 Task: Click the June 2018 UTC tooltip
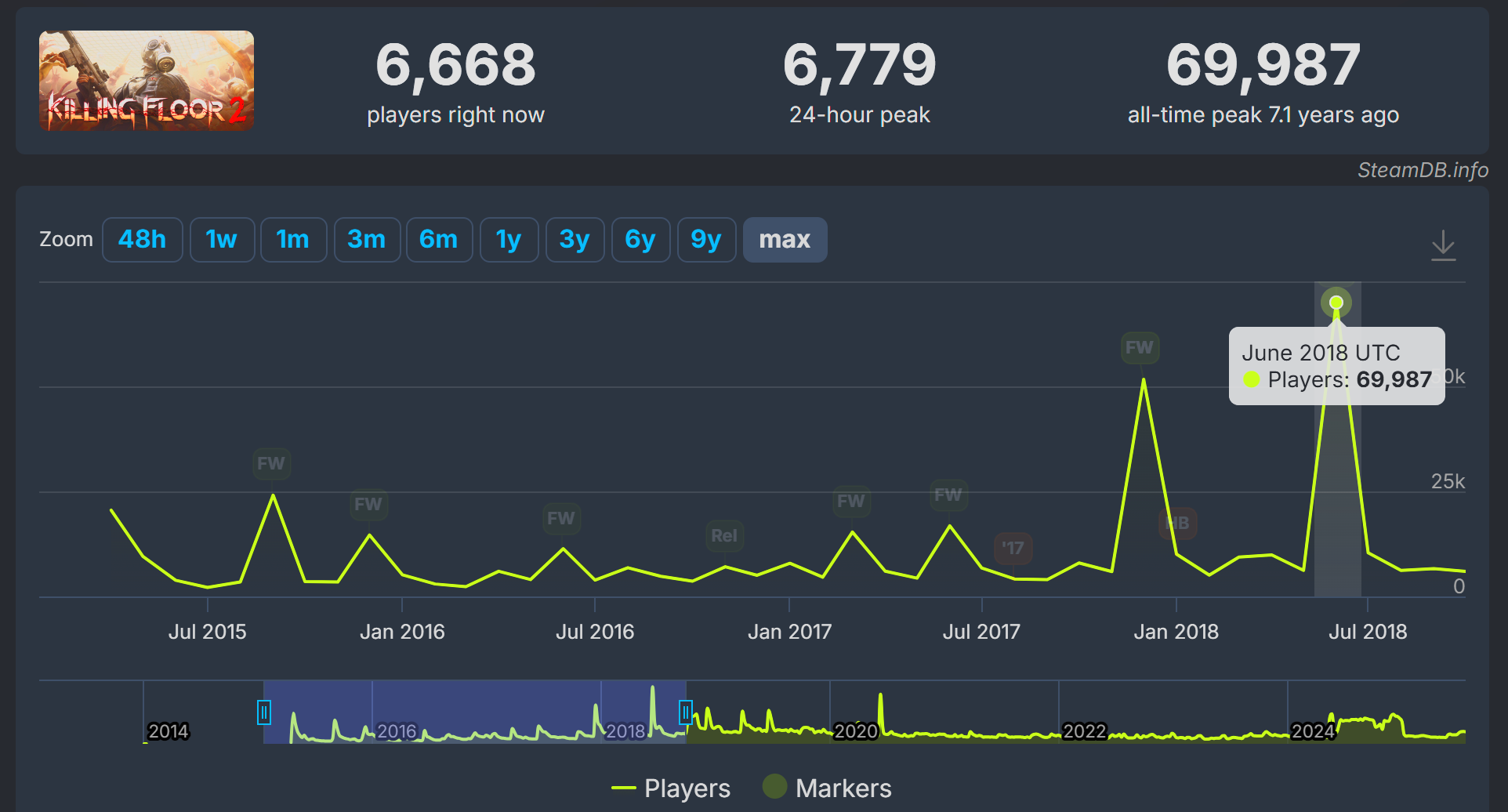(x=1337, y=366)
